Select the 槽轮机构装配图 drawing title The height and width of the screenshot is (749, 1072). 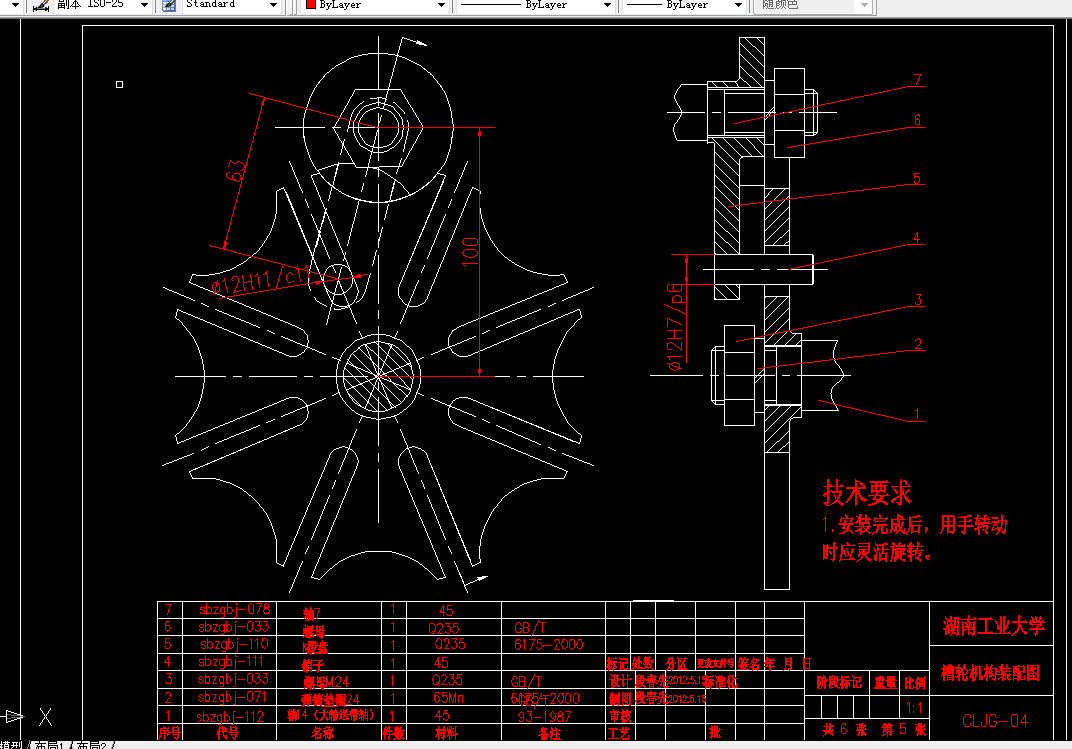point(990,673)
